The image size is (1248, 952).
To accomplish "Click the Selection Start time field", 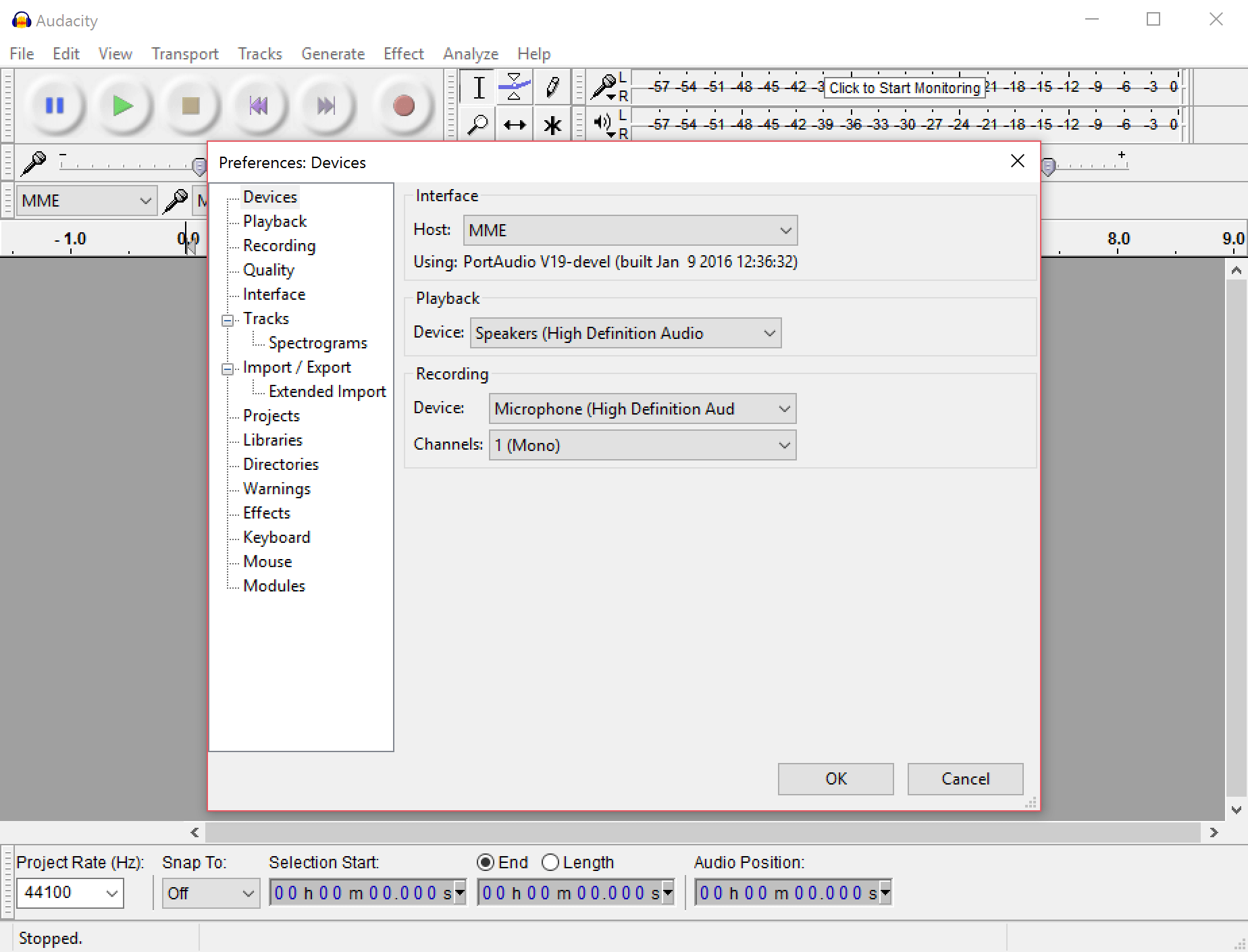I will 367,893.
